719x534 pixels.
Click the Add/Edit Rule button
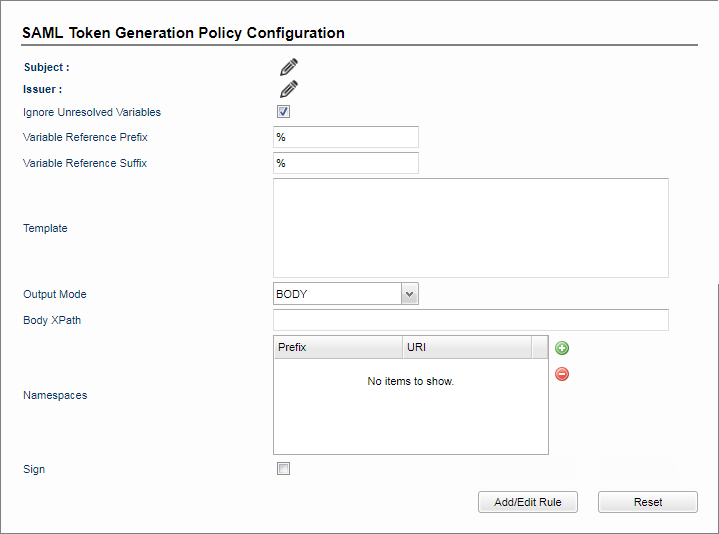(528, 502)
